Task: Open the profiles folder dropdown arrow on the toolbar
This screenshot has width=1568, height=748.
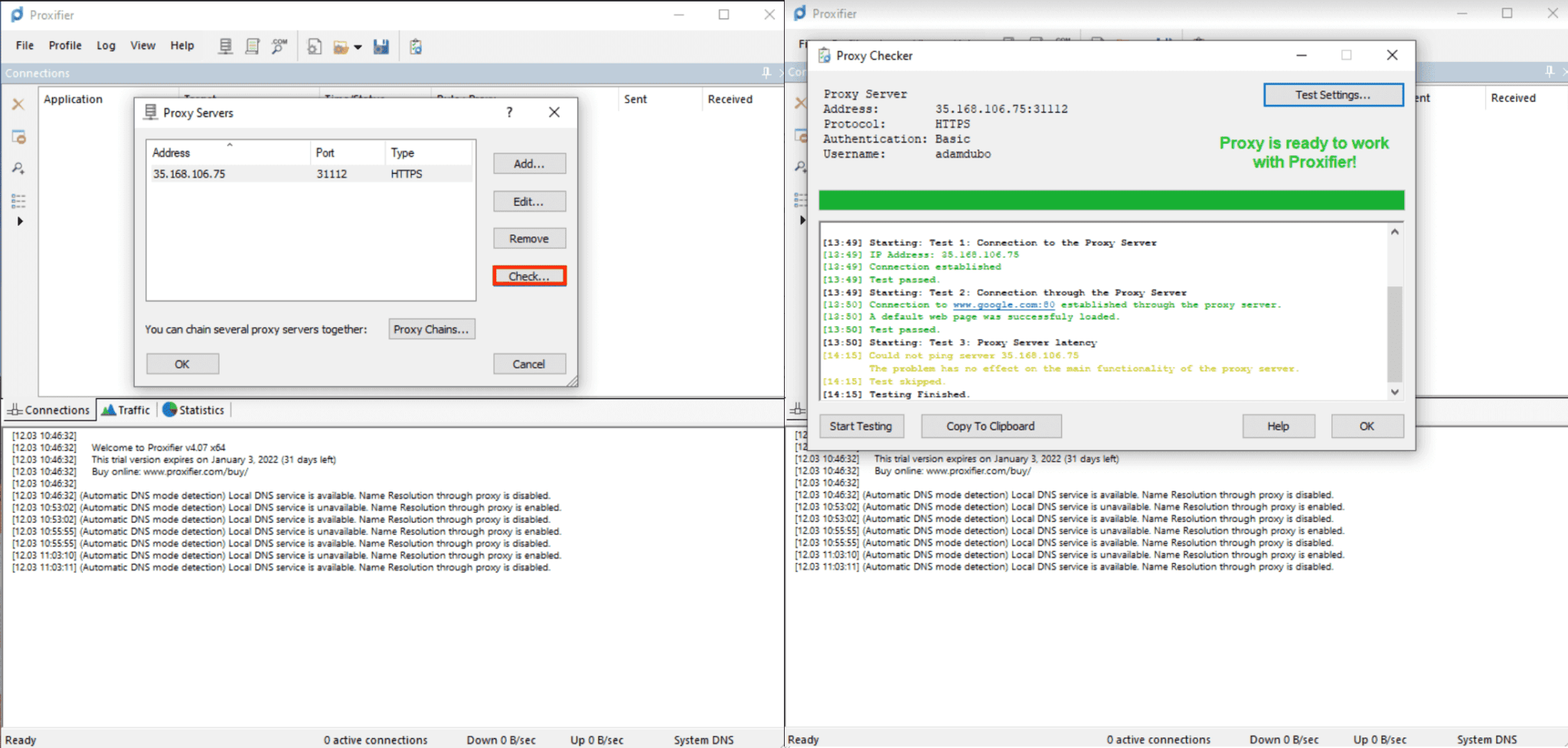Action: pos(358,47)
